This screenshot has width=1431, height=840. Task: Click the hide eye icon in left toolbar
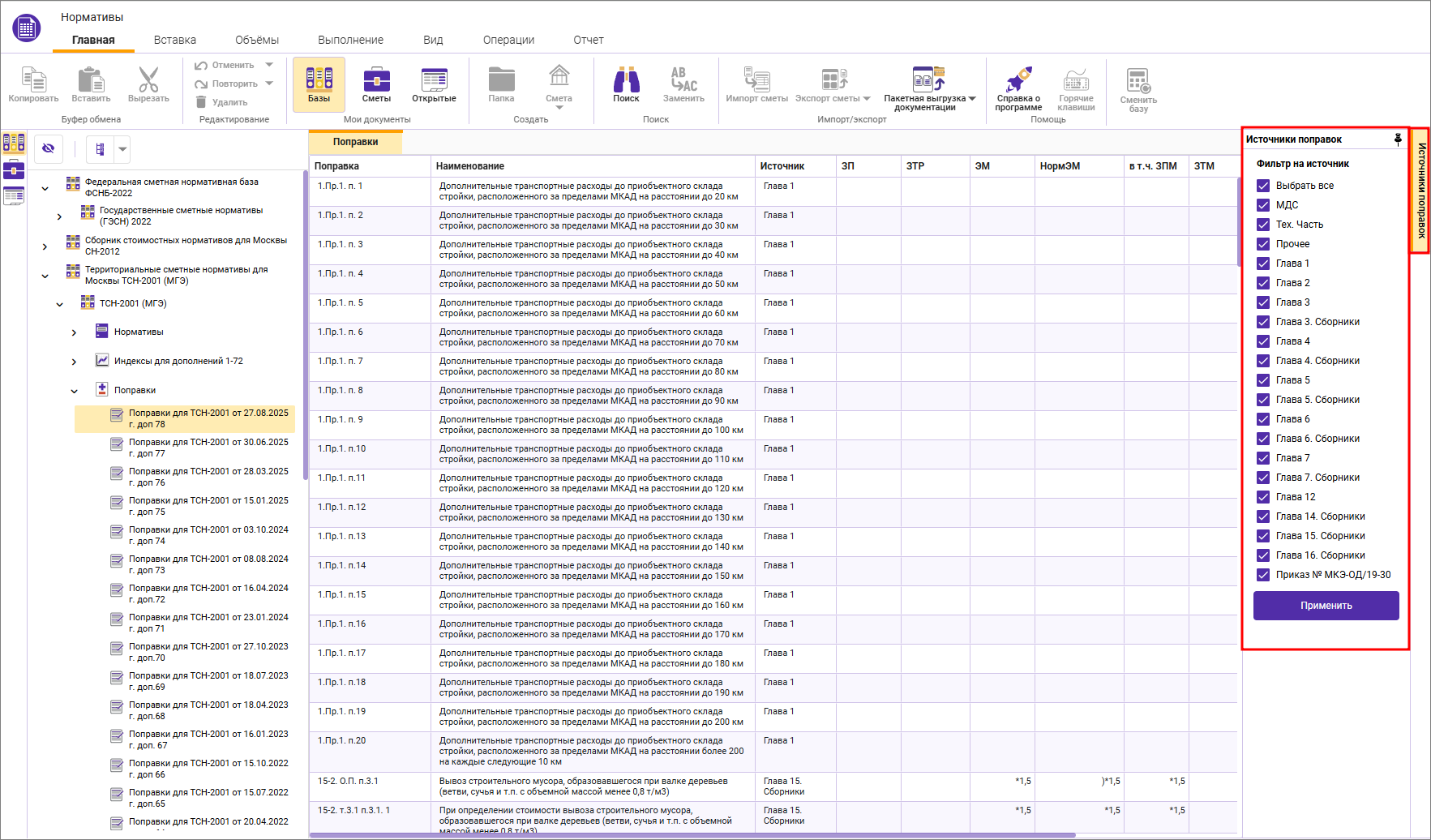[49, 148]
